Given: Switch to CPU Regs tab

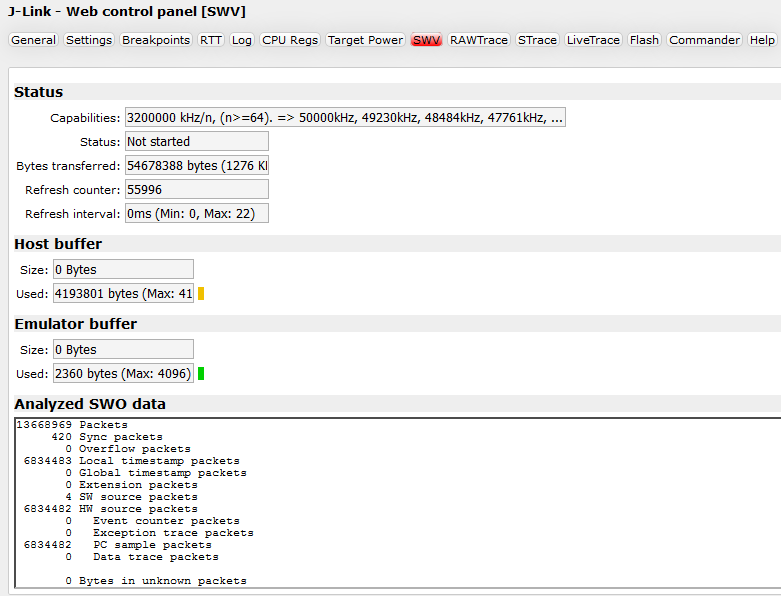Looking at the screenshot, I should [x=290, y=40].
